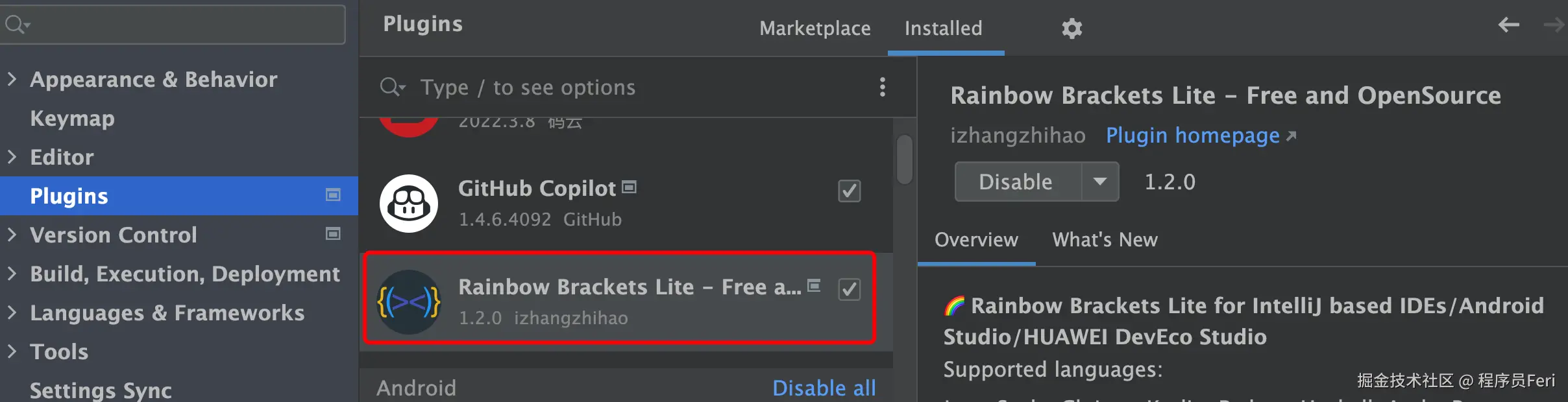The image size is (1568, 402).
Task: Open the plugin list more options menu
Action: (882, 87)
